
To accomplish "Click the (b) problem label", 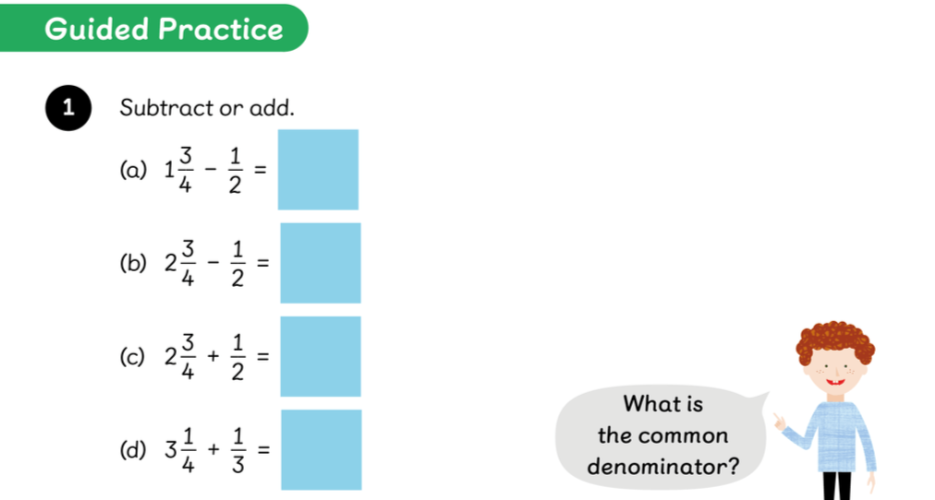I will tap(133, 264).
